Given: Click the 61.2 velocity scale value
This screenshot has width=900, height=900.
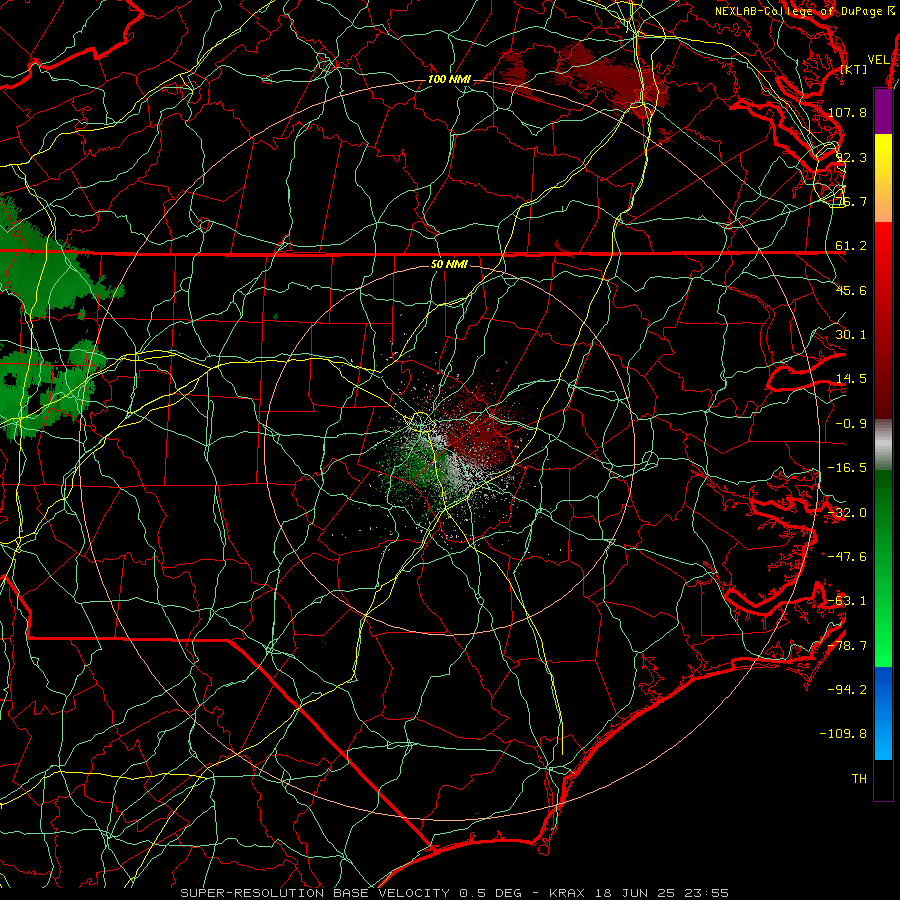Looking at the screenshot, I should [851, 246].
